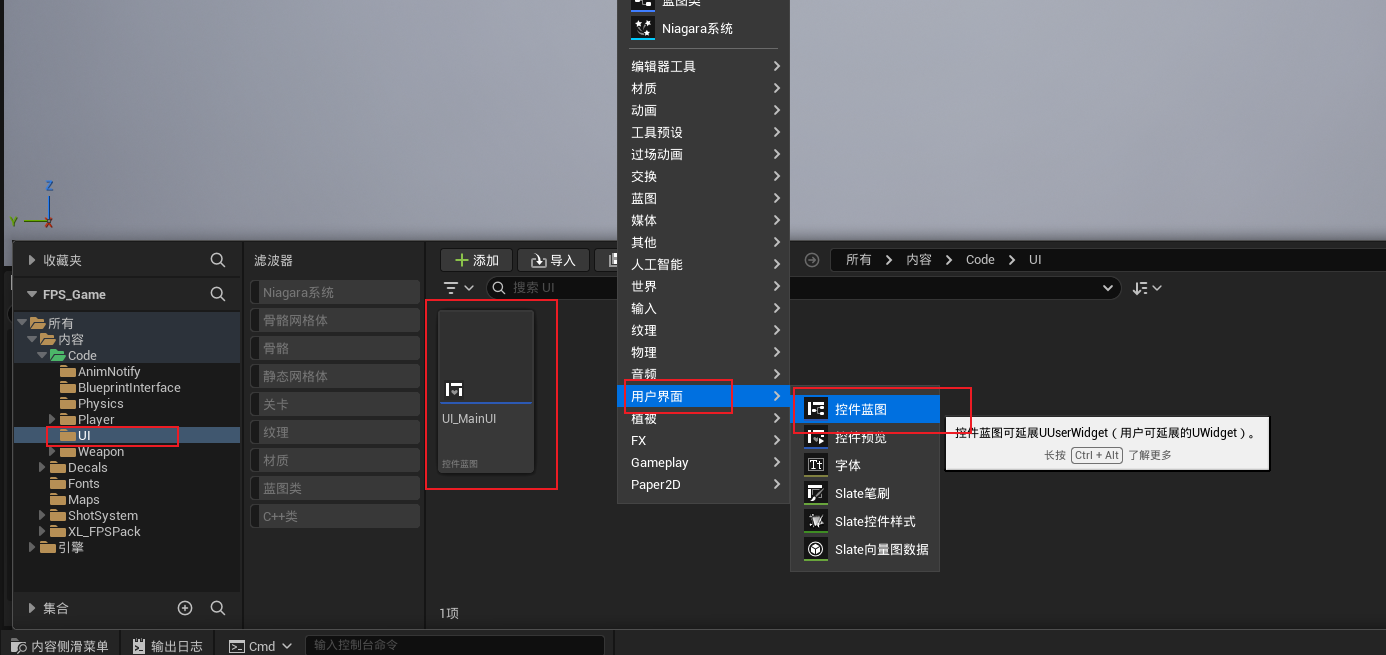This screenshot has height=655, width=1386.
Task: Open the Paper2D submenu
Action: 704,484
